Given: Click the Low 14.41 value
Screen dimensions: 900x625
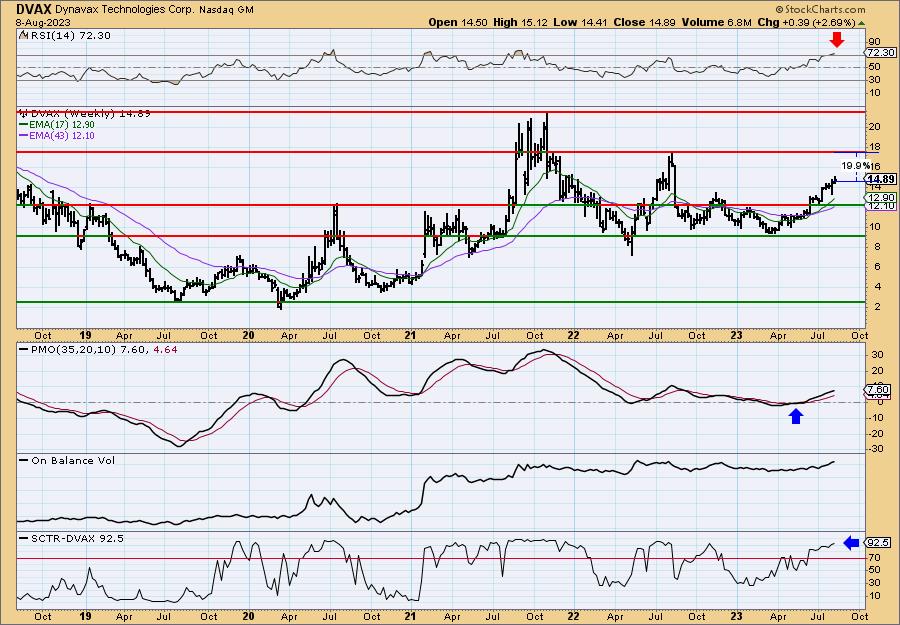Looking at the screenshot, I should (582, 22).
